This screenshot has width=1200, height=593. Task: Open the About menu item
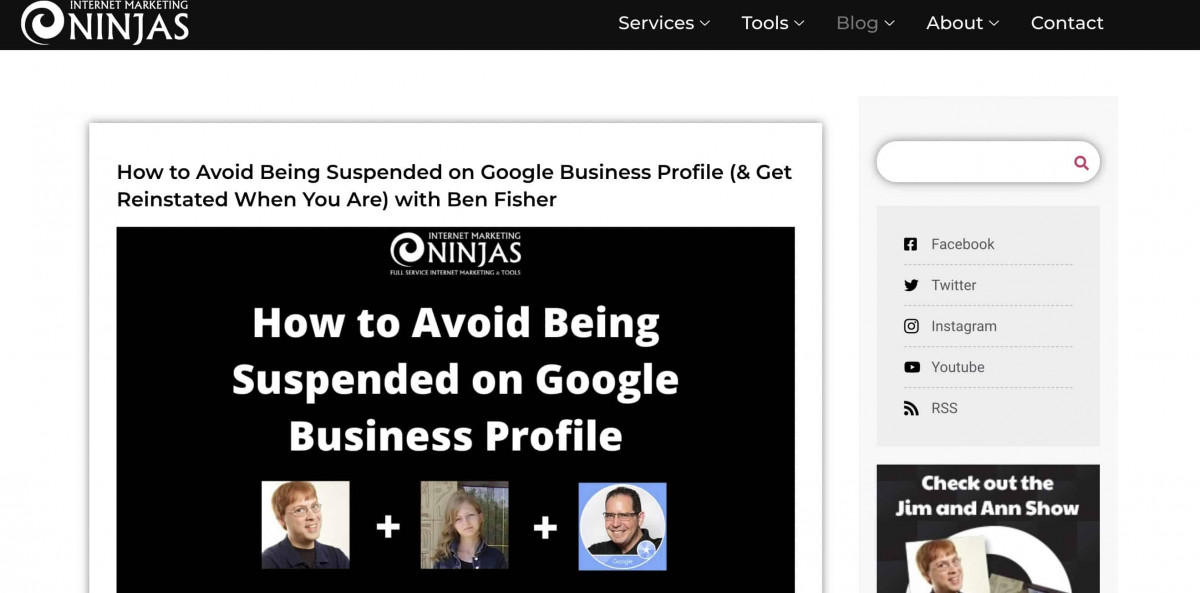(x=962, y=23)
